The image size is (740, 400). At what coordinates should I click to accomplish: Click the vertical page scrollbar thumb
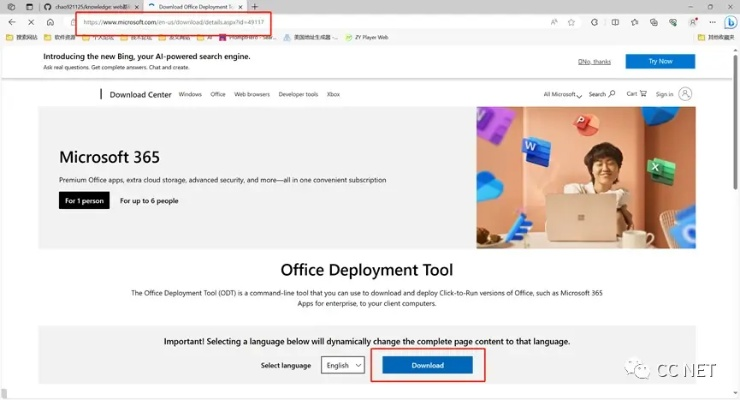point(735,123)
